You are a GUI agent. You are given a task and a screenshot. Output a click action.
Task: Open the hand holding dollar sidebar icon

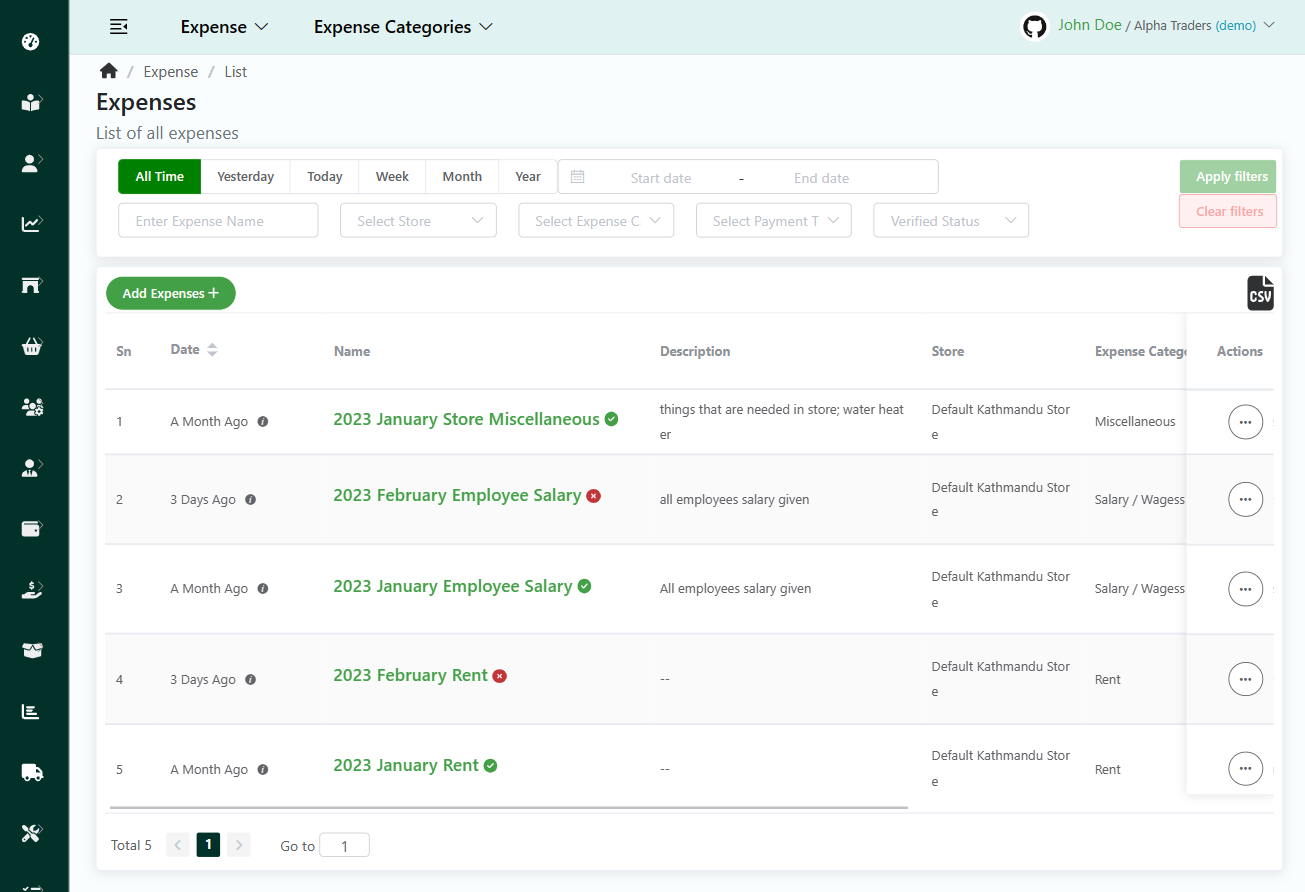(31, 590)
